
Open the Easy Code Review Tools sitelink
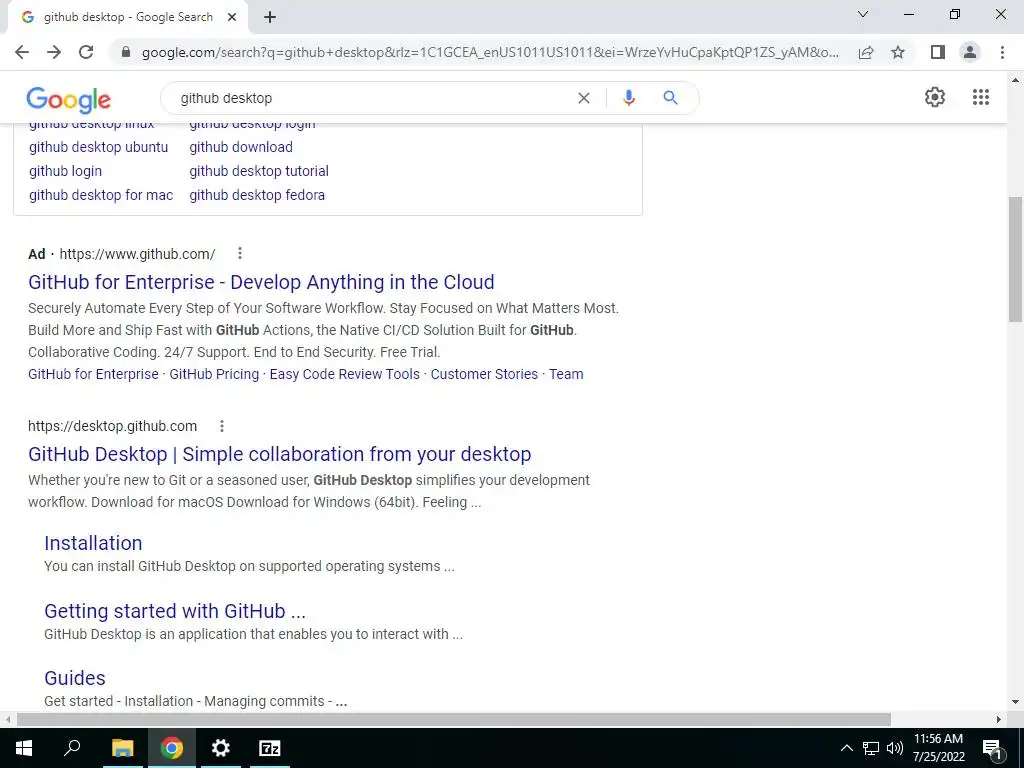tap(345, 374)
